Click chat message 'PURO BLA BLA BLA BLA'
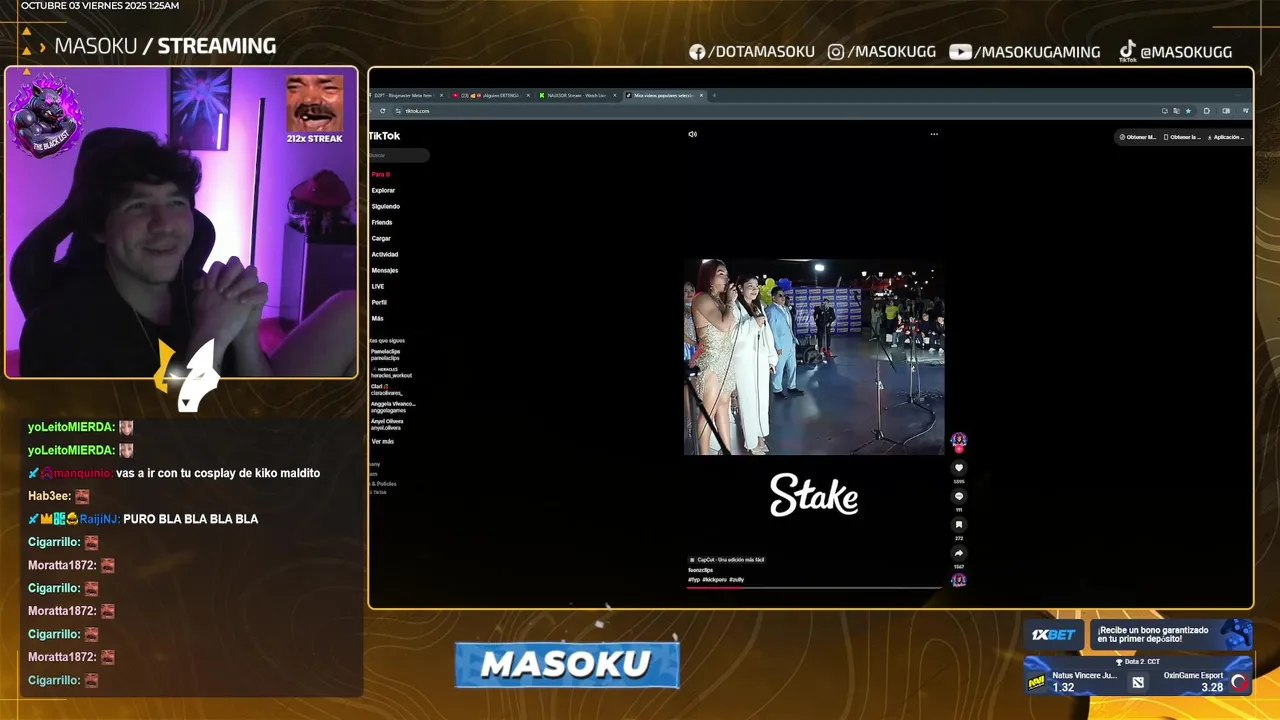The image size is (1280, 720). coord(190,519)
